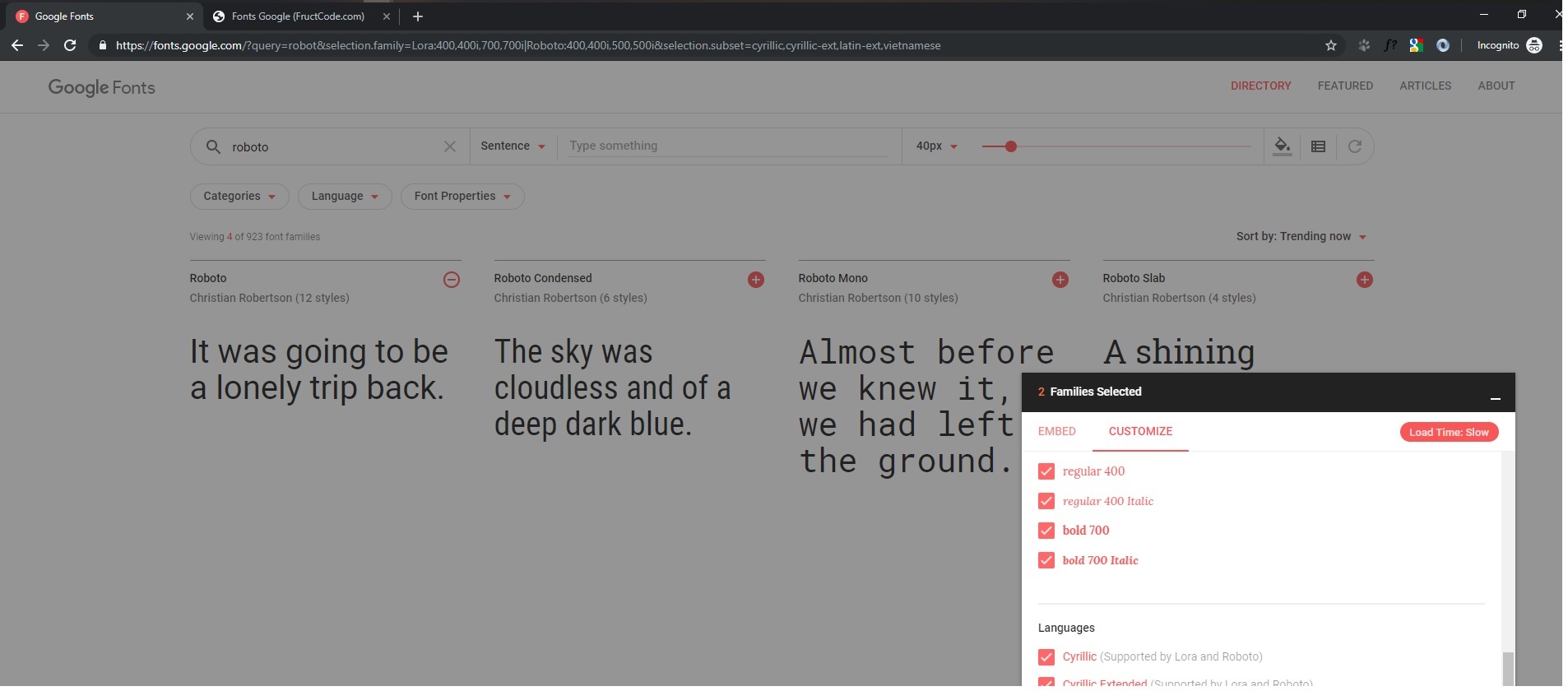The width and height of the screenshot is (1568, 691).
Task: Click the Roboto sample text preview
Action: coord(319,369)
